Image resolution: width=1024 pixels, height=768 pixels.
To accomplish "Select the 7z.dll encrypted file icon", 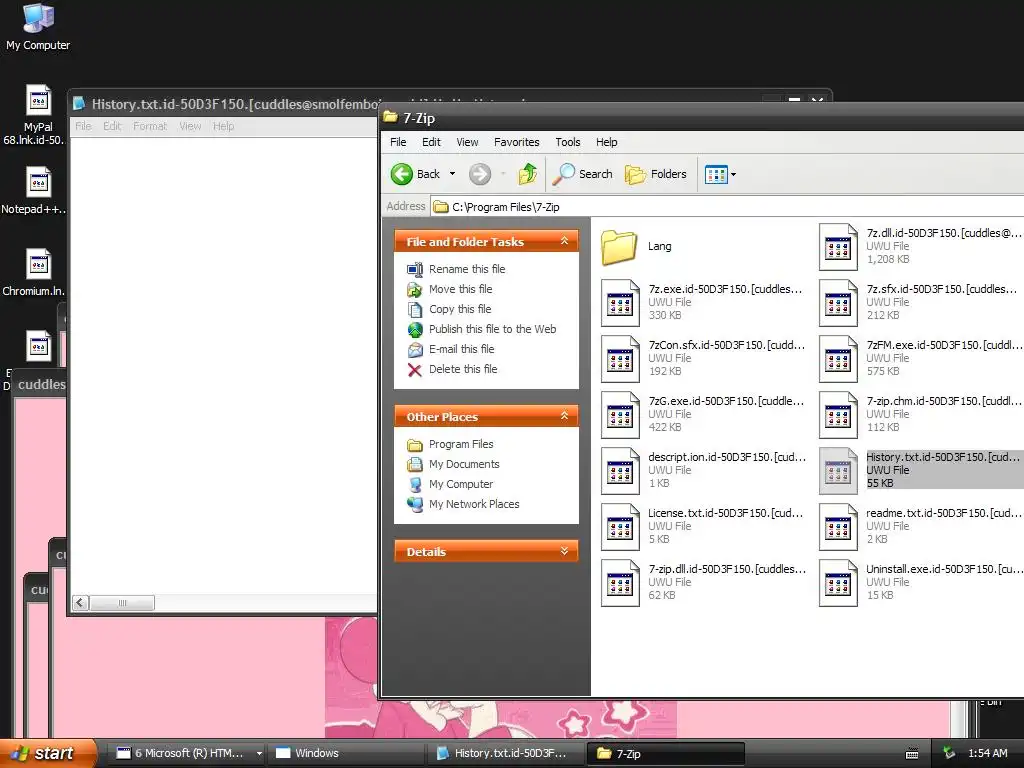I will 838,247.
